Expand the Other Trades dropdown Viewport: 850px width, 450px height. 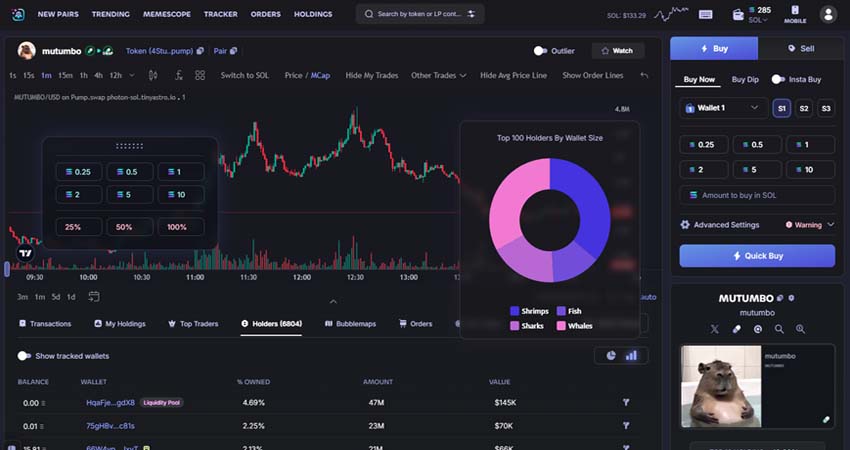(x=438, y=75)
